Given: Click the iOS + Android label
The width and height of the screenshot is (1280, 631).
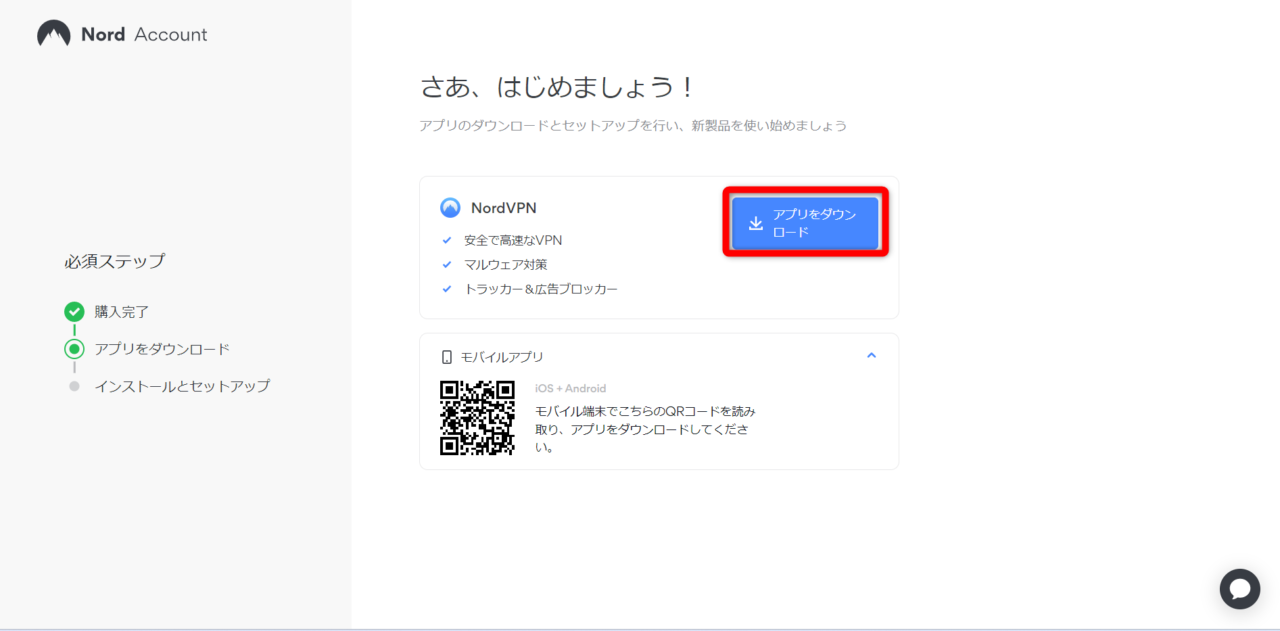Looking at the screenshot, I should 570,388.
